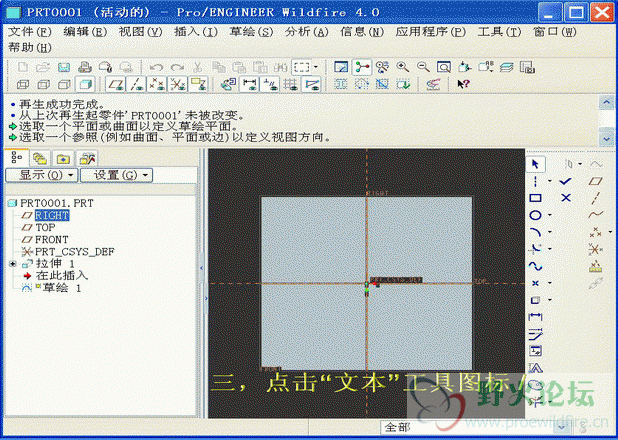Viewport: 618px width, 440px height.
Task: Choose the Rectangle sketch tool
Action: pyautogui.click(x=535, y=198)
